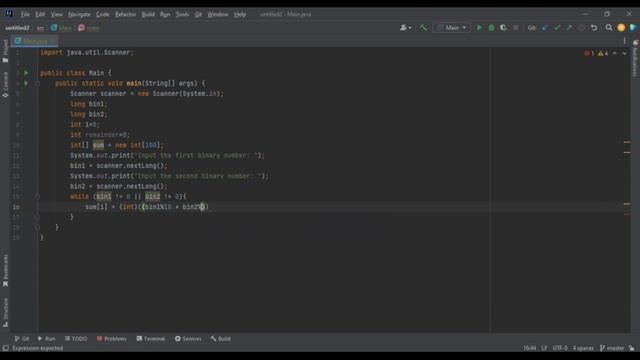Open the Edit menu

pyautogui.click(x=40, y=14)
